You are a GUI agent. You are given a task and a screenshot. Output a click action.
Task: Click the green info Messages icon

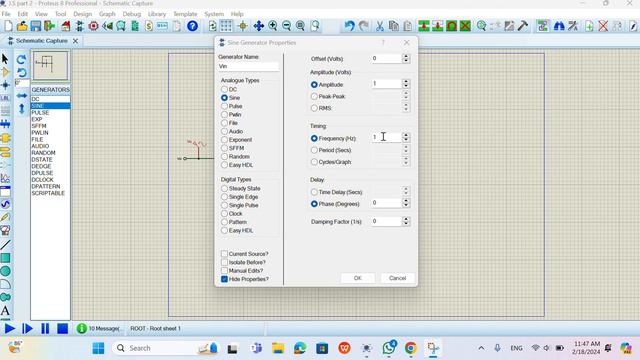pos(82,328)
